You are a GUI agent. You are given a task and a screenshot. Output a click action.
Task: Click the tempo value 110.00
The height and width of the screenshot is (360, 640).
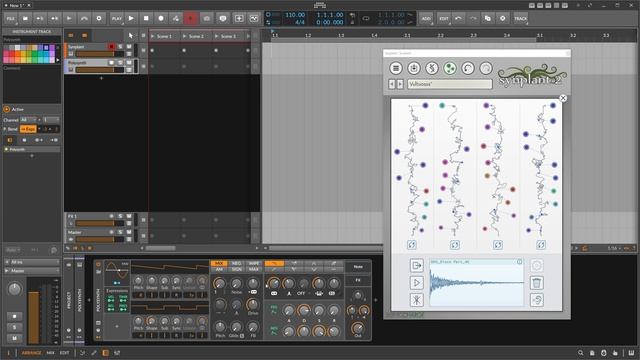(x=295, y=15)
